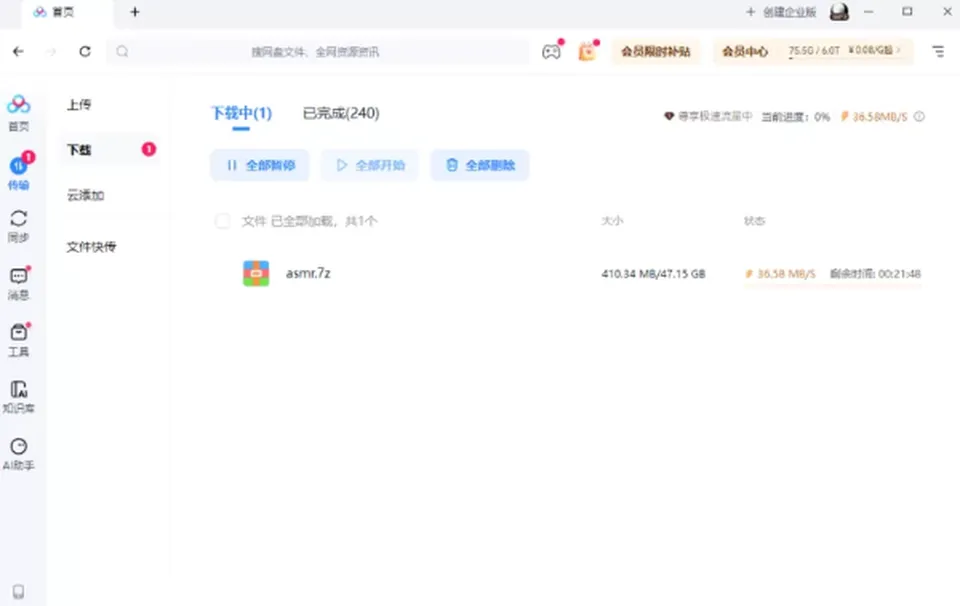Click the asmr.7z download progress bar
This screenshot has height=606, width=960.
833,285
